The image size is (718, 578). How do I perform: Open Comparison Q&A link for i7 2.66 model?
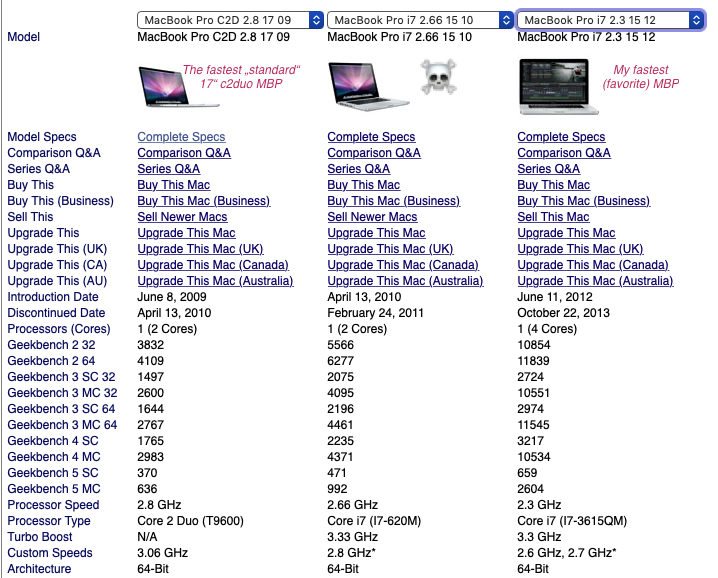coord(374,153)
